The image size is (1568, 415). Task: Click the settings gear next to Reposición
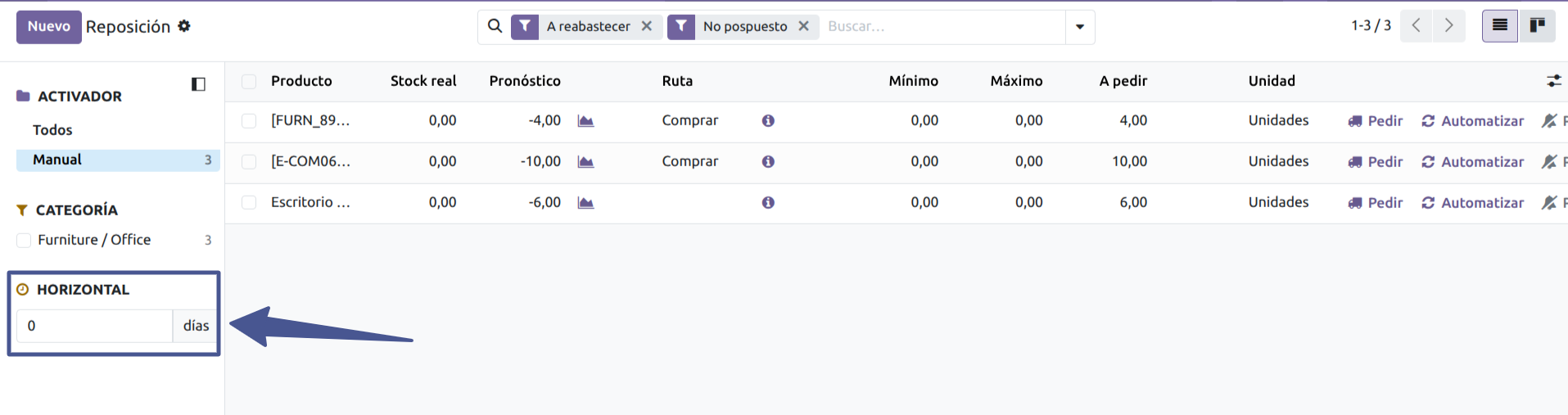pos(184,26)
